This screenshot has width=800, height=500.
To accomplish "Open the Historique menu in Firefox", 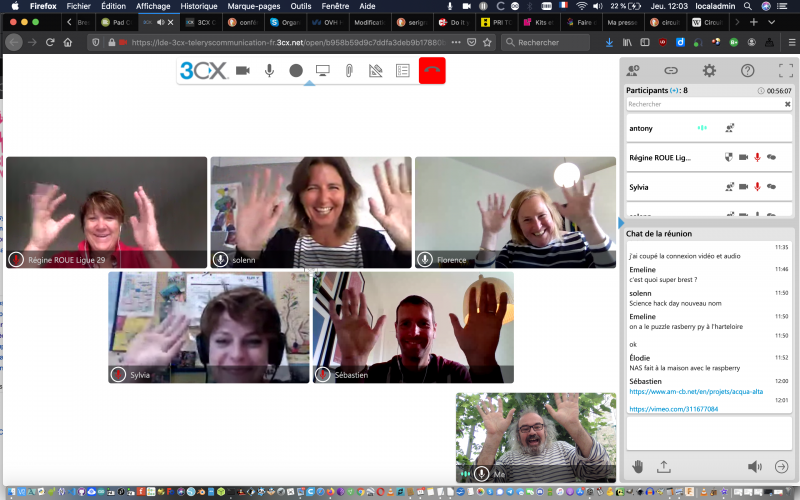I will (x=198, y=6).
